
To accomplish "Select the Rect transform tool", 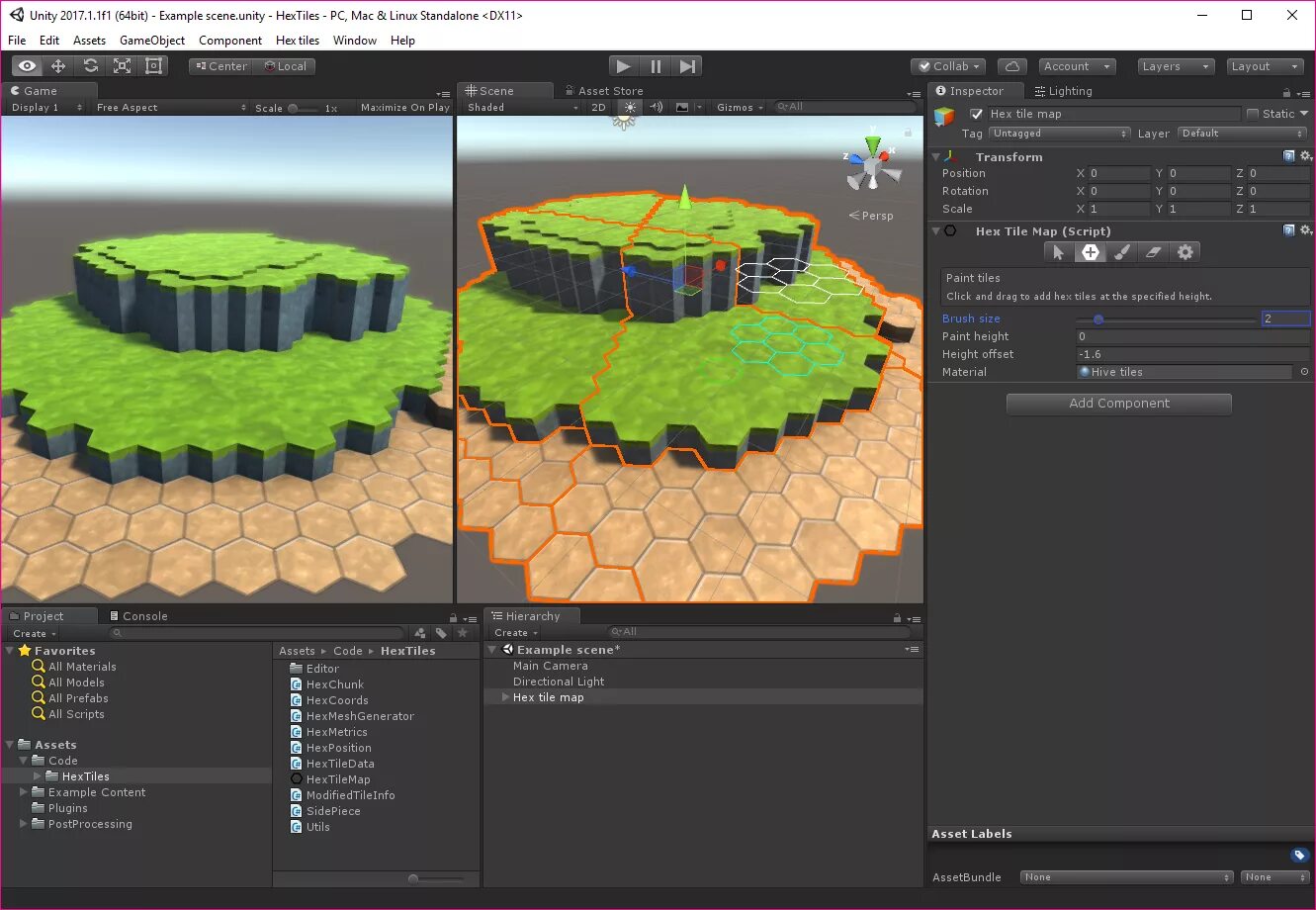I will pyautogui.click(x=153, y=66).
